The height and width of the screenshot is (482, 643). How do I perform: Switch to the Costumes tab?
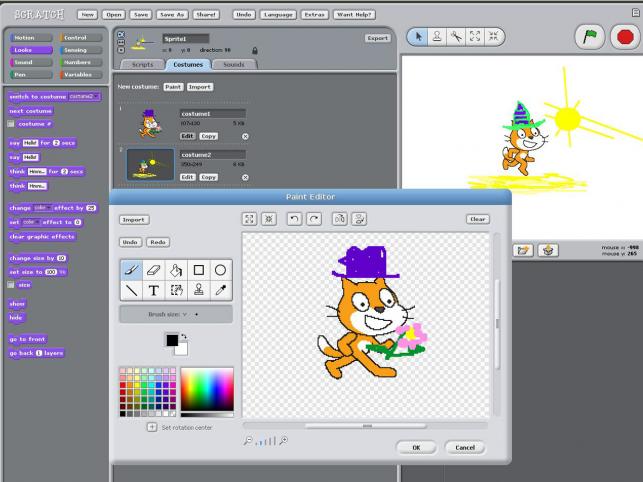click(188, 64)
